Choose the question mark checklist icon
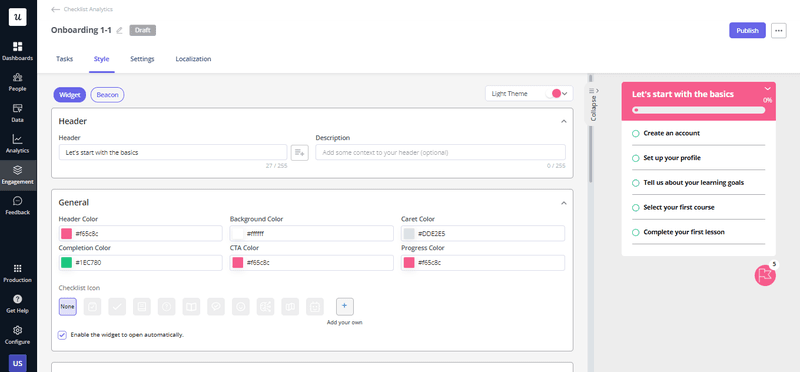Image resolution: width=800 pixels, height=372 pixels. [x=166, y=307]
